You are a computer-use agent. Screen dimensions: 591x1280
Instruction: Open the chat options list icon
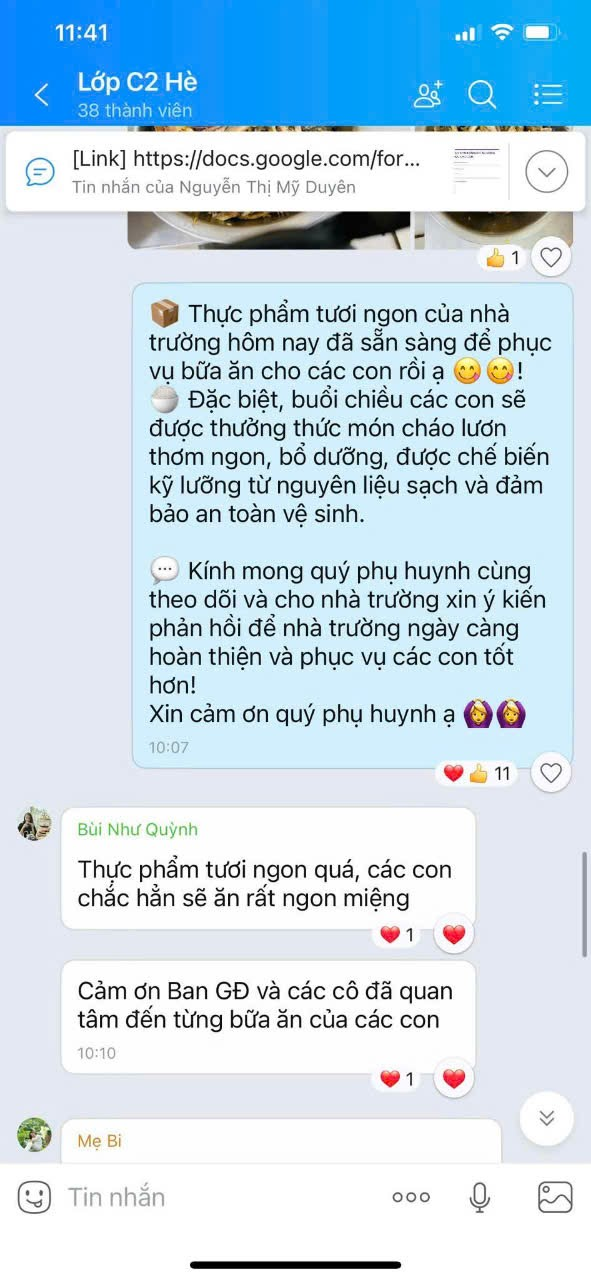pos(548,94)
